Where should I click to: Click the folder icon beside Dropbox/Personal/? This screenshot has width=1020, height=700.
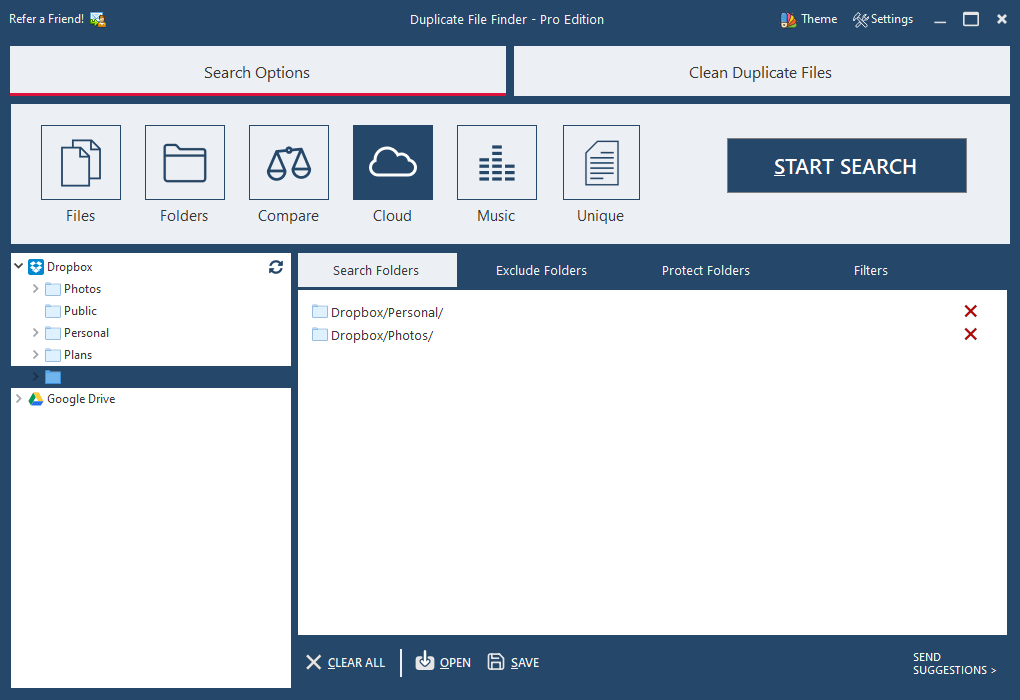319,312
